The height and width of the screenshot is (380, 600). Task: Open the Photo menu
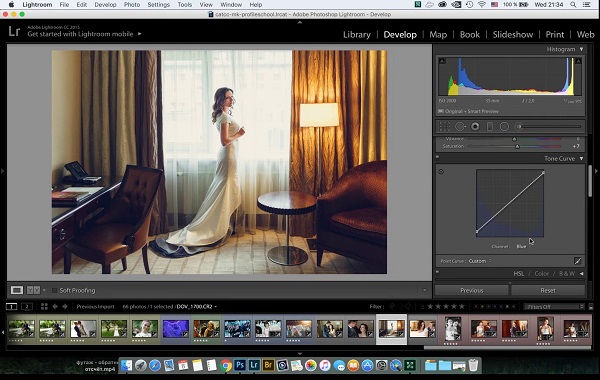tap(132, 5)
